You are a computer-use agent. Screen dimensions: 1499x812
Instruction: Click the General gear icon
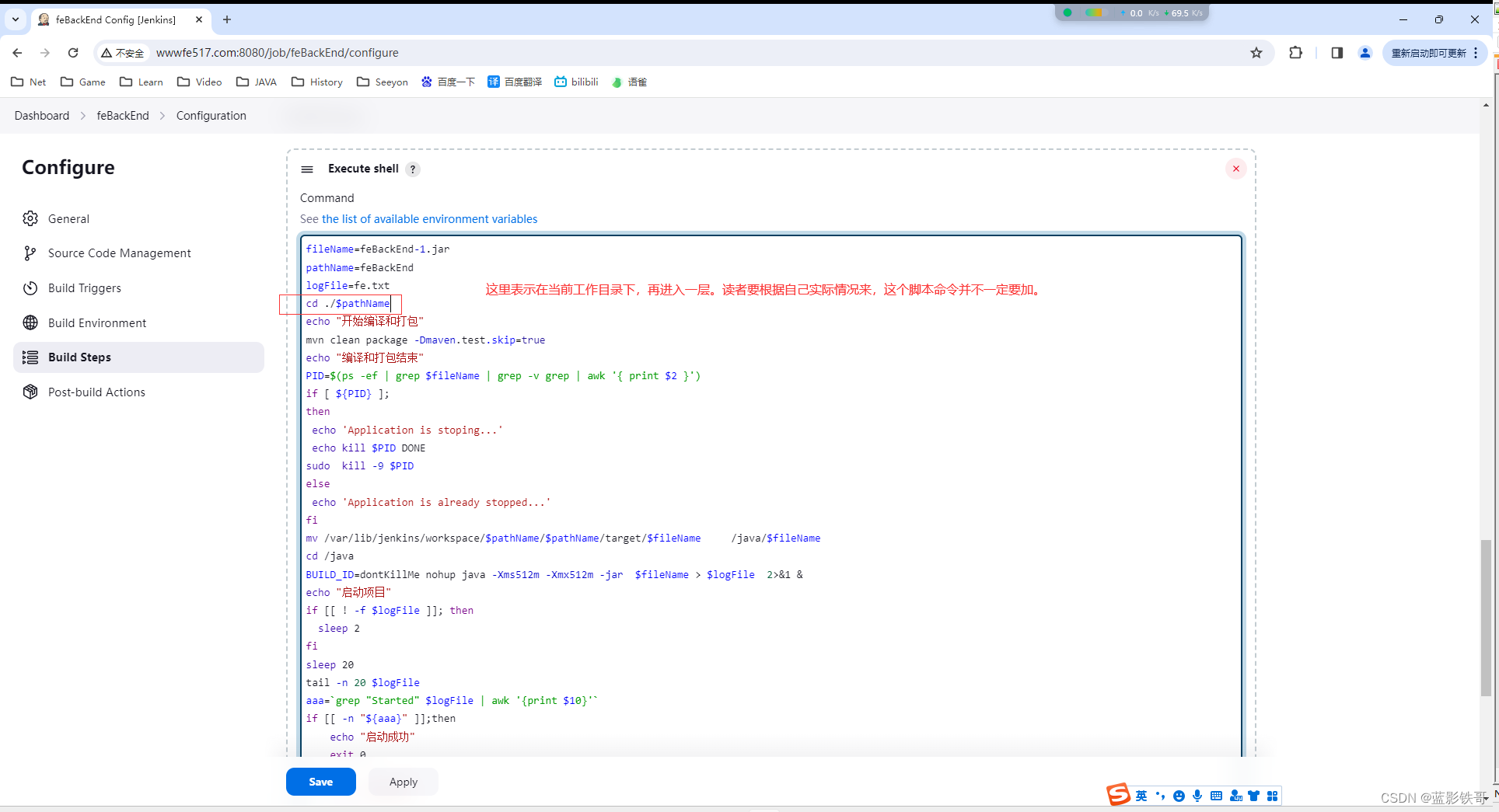(30, 218)
